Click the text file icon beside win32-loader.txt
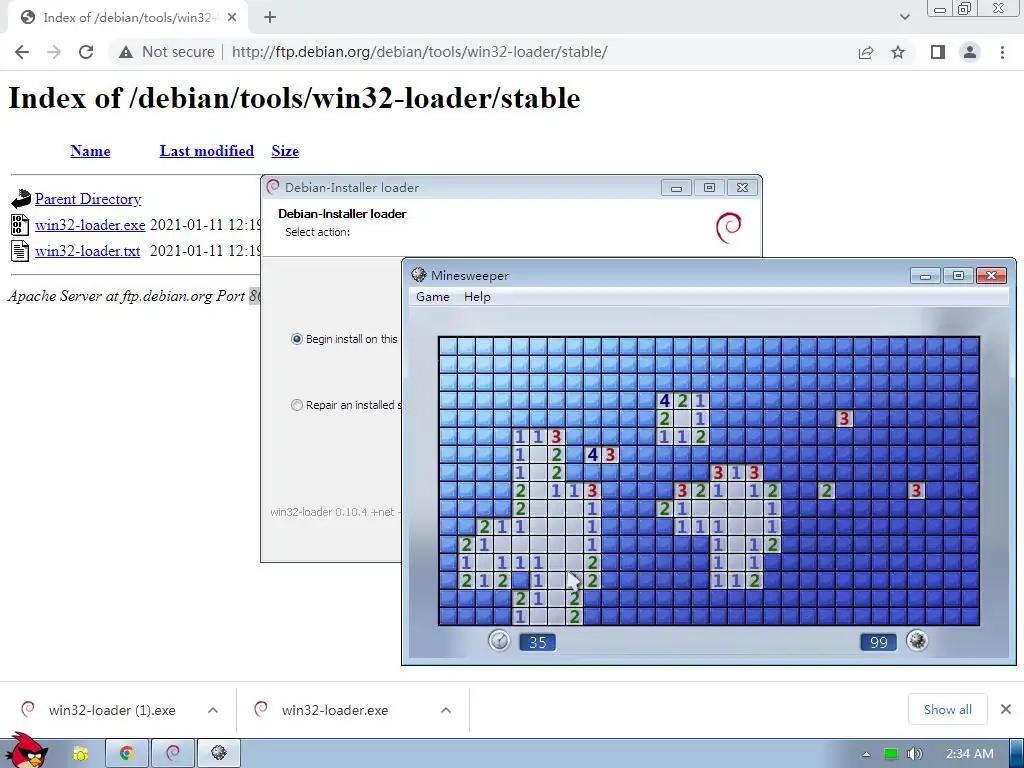This screenshot has width=1024, height=768. [20, 251]
